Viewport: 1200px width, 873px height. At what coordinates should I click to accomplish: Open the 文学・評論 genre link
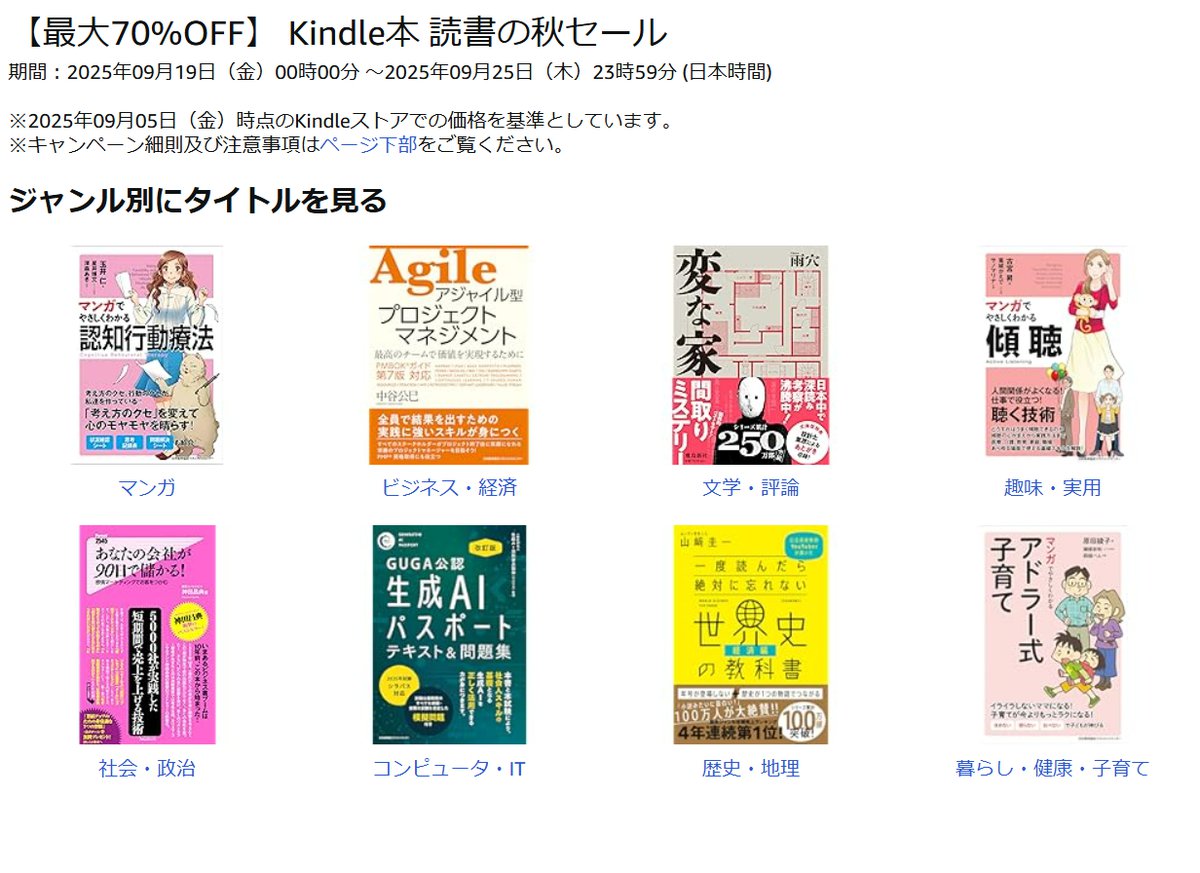point(751,488)
